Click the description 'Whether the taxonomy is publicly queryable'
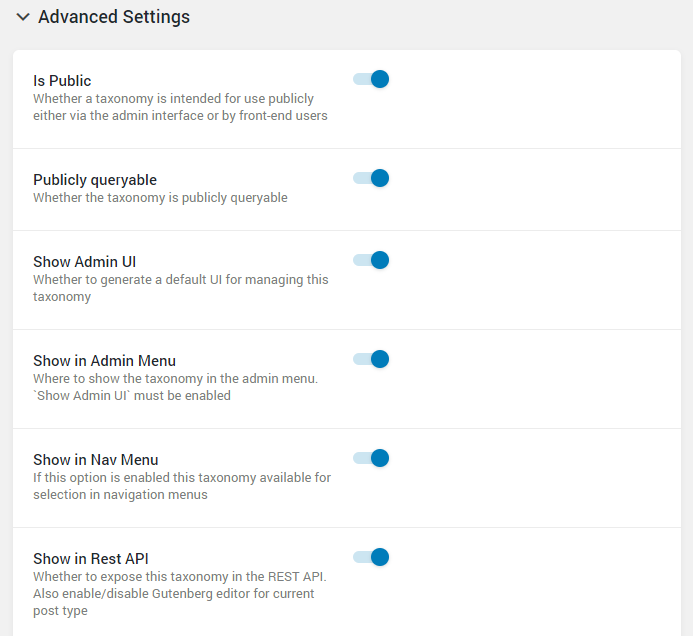The width and height of the screenshot is (693, 636). click(x=160, y=198)
